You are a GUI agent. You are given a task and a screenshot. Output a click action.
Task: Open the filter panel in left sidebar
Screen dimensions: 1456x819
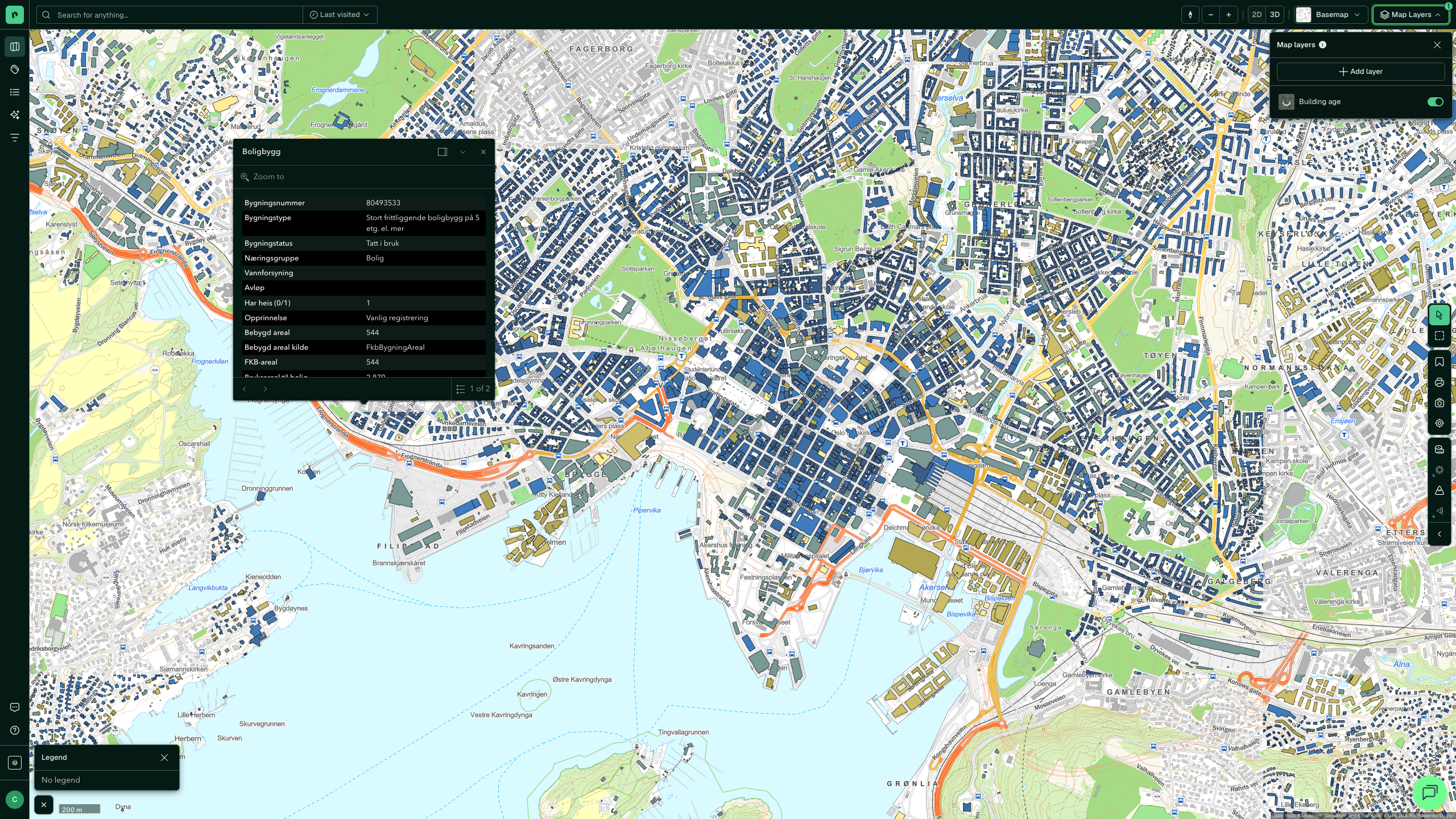[x=15, y=138]
